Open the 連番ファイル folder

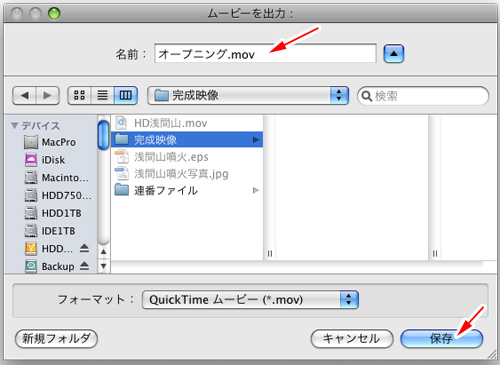(x=187, y=191)
